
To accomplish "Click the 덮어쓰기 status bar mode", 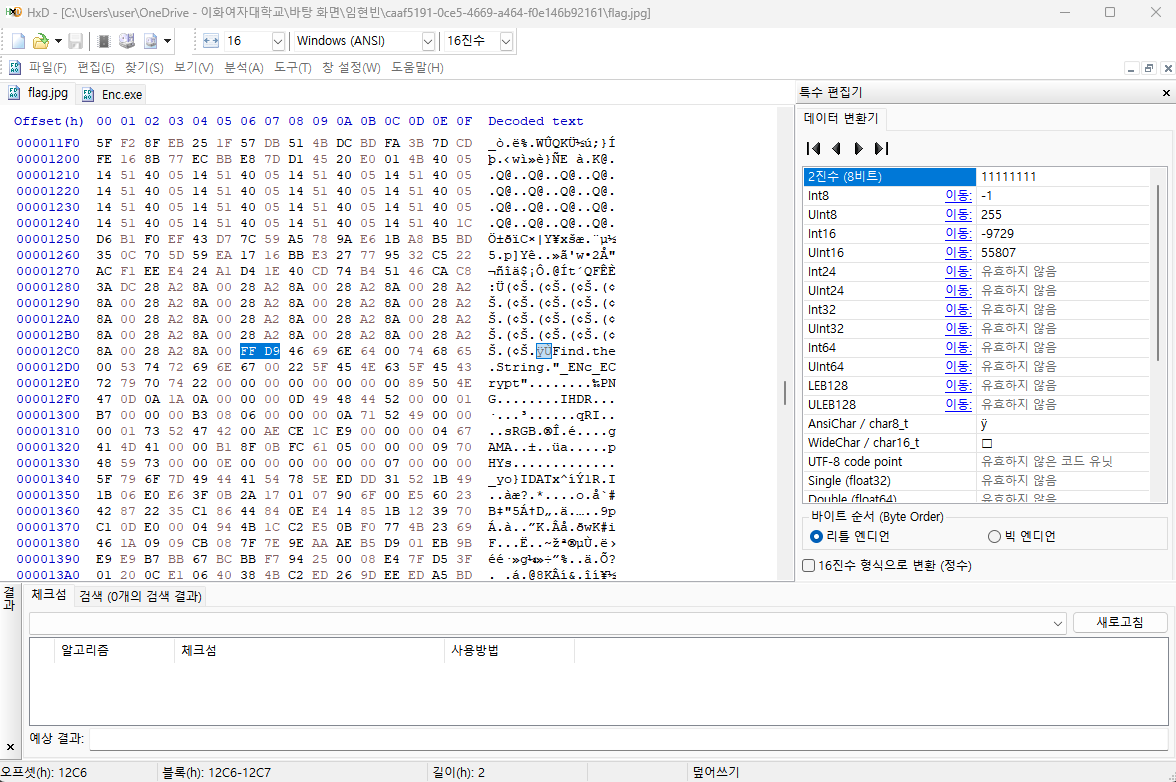I will point(716,772).
